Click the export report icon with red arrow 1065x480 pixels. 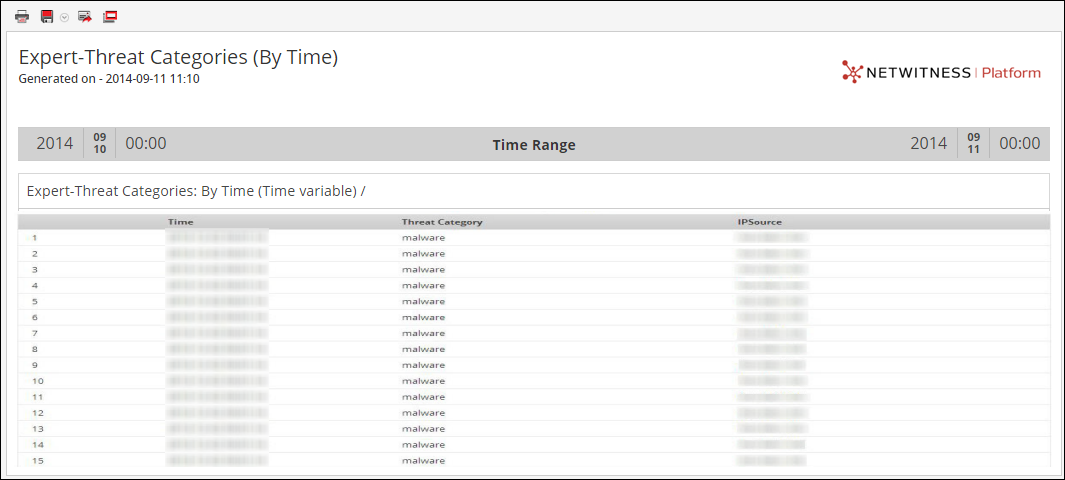[85, 17]
